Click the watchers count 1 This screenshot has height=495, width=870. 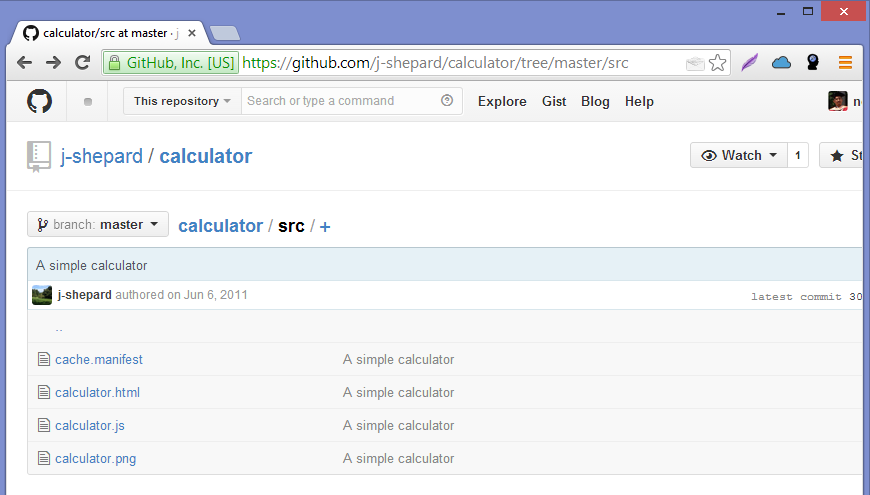pyautogui.click(x=798, y=155)
